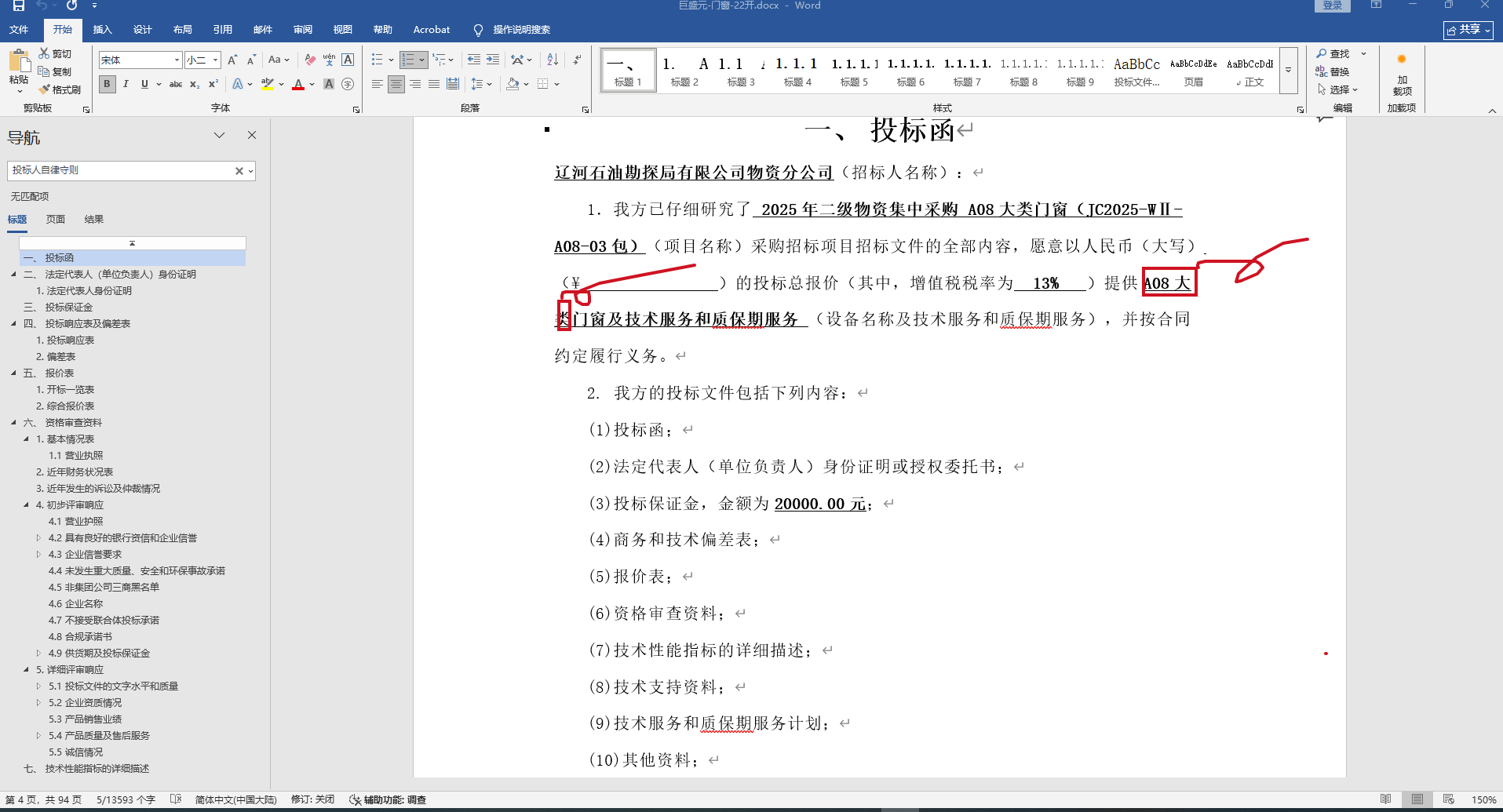Open the navigation pane options chevron
Screen dimensions: 1503x812
click(220, 135)
